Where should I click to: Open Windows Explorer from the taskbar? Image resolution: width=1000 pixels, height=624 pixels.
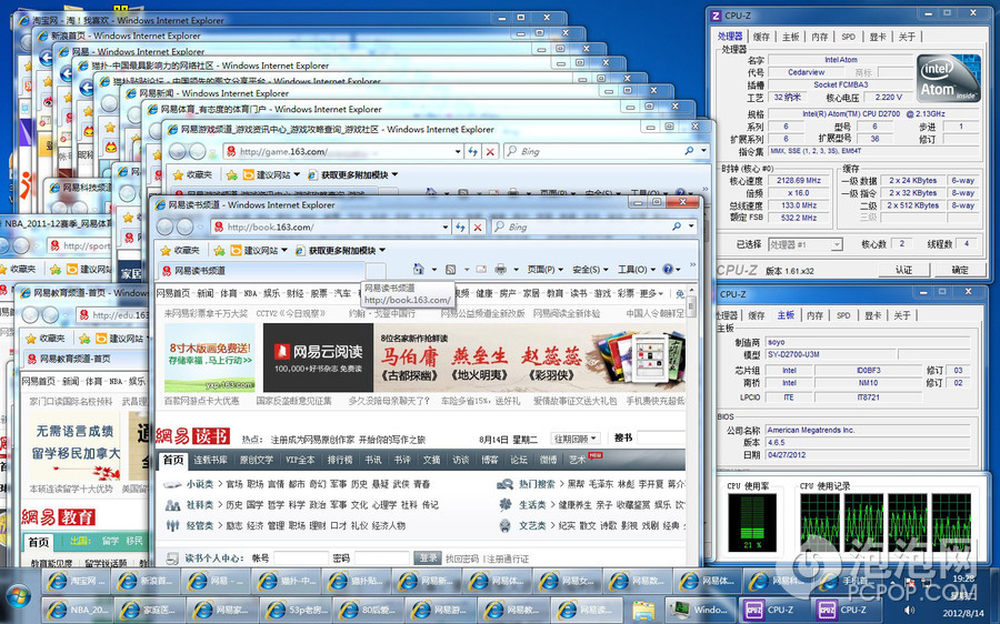[x=643, y=609]
